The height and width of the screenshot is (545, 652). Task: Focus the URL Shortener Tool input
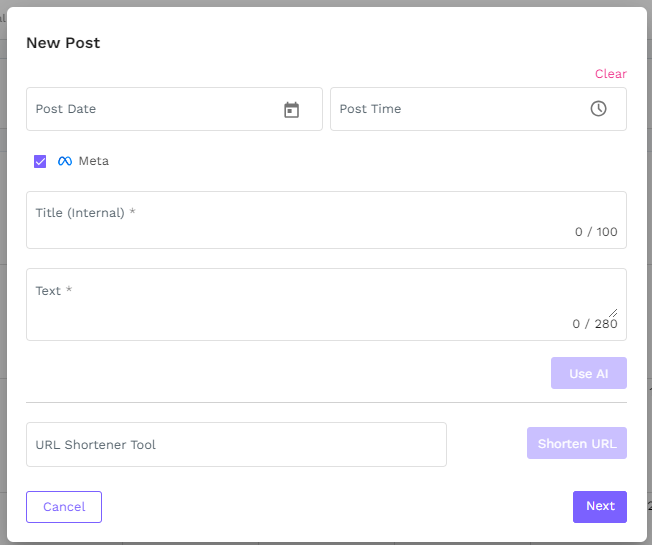point(236,444)
